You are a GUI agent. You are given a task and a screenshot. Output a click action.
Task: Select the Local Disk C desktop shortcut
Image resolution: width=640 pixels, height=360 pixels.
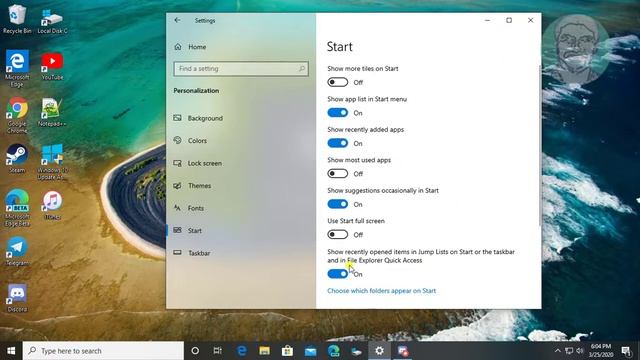[x=52, y=20]
